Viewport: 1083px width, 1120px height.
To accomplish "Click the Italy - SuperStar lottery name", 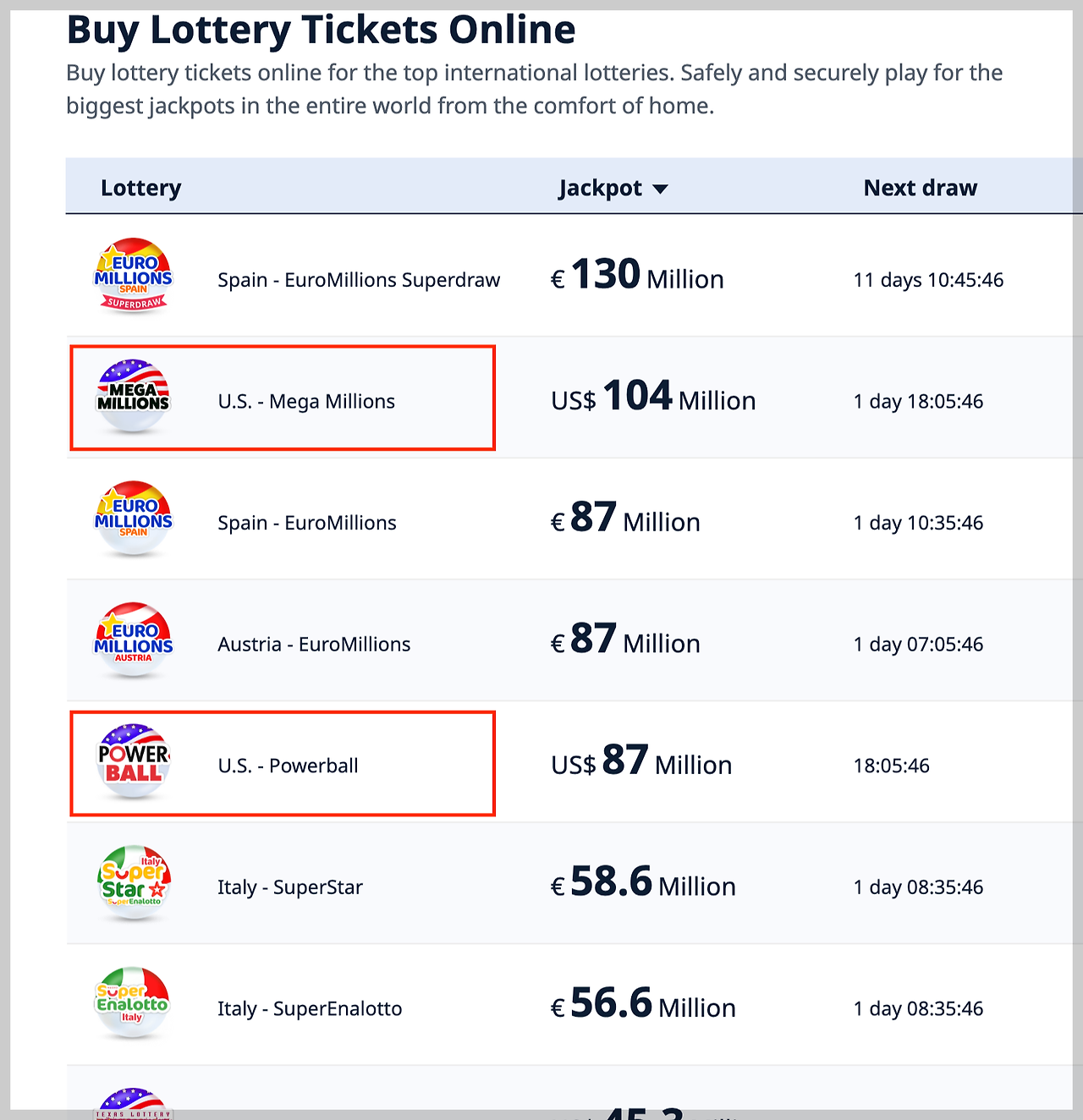I will [x=290, y=887].
